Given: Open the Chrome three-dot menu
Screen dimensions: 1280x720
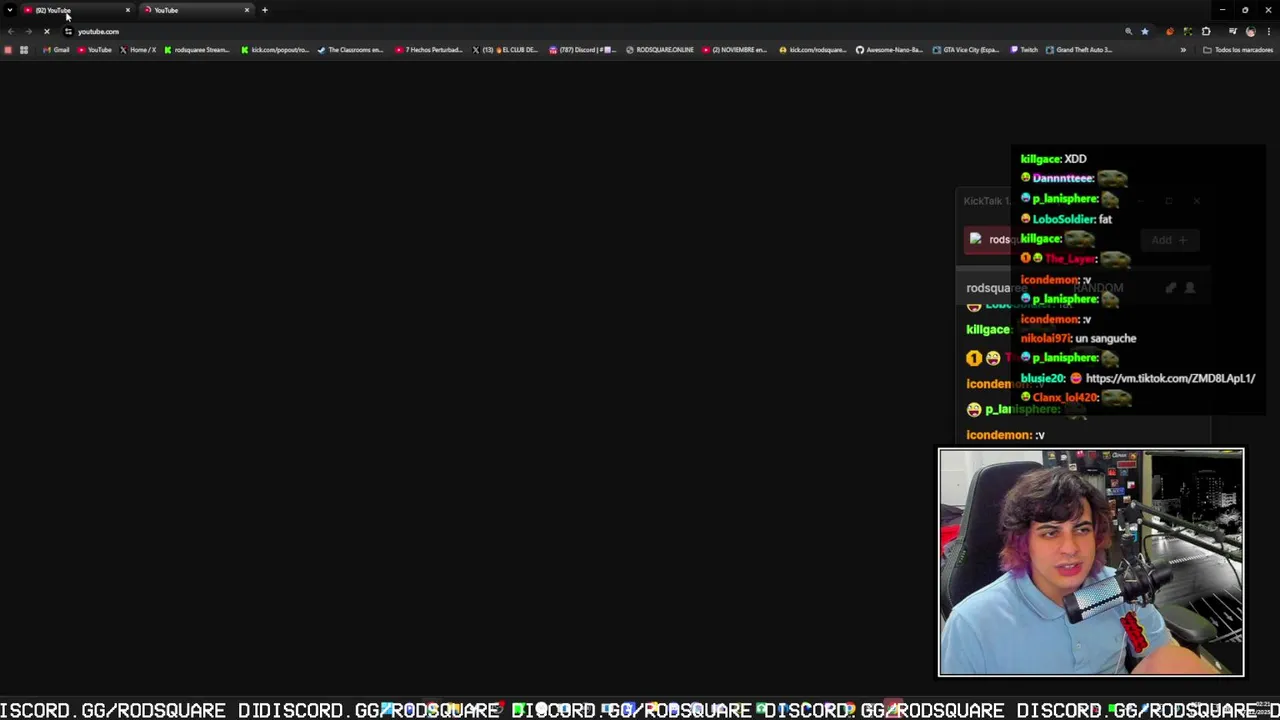Looking at the screenshot, I should click(x=1270, y=31).
